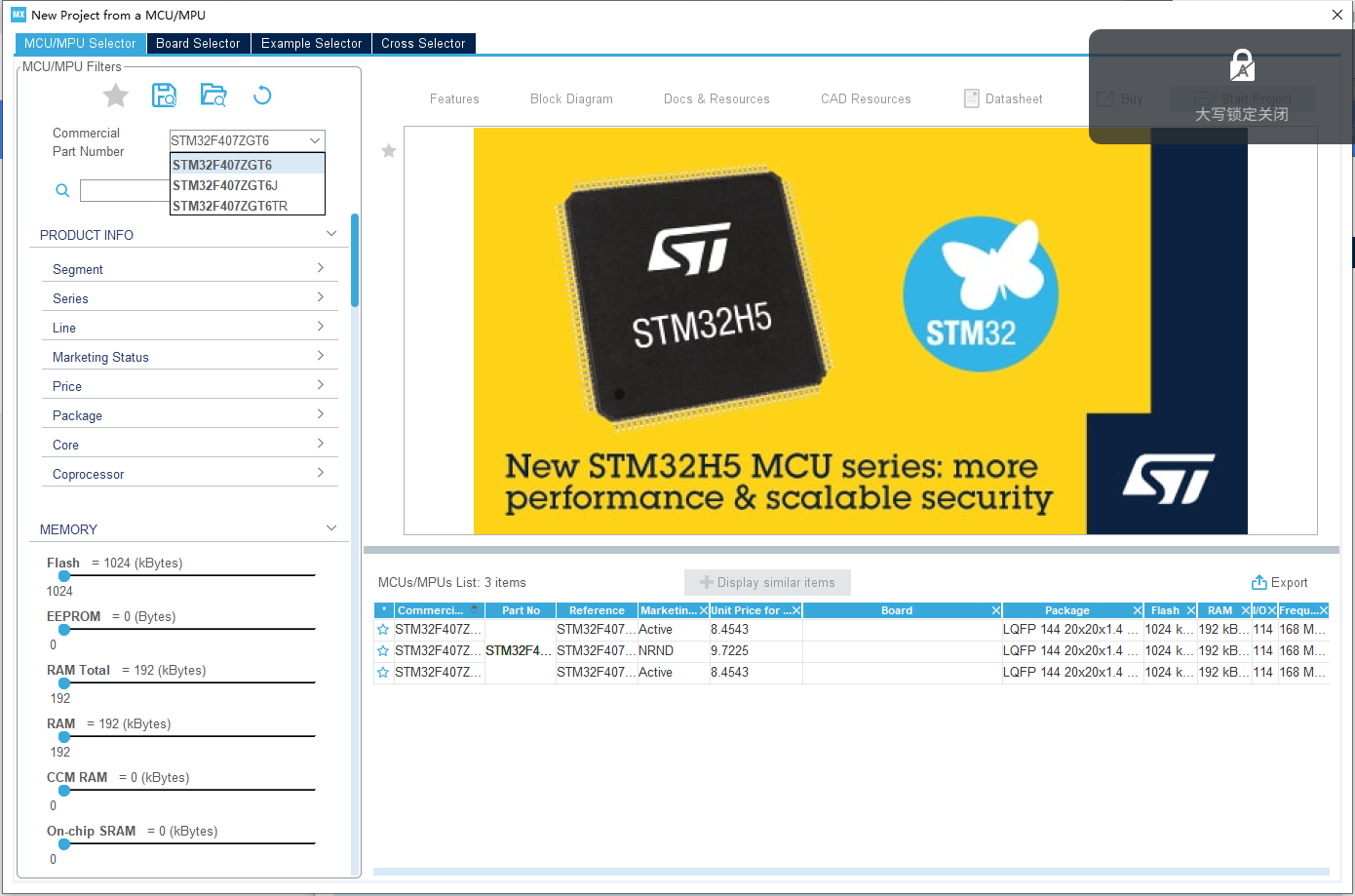Choose STM32F407ZGT6 from the dropdown list
The image size is (1355, 896).
[x=248, y=165]
